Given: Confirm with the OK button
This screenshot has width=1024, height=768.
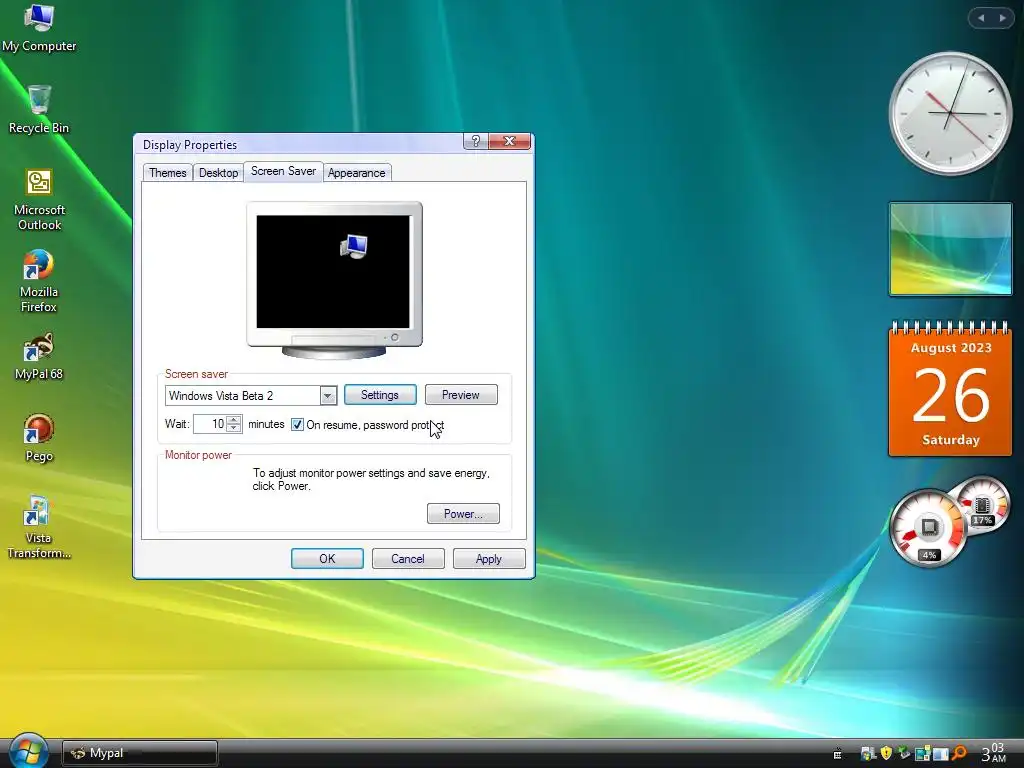Looking at the screenshot, I should (x=327, y=558).
